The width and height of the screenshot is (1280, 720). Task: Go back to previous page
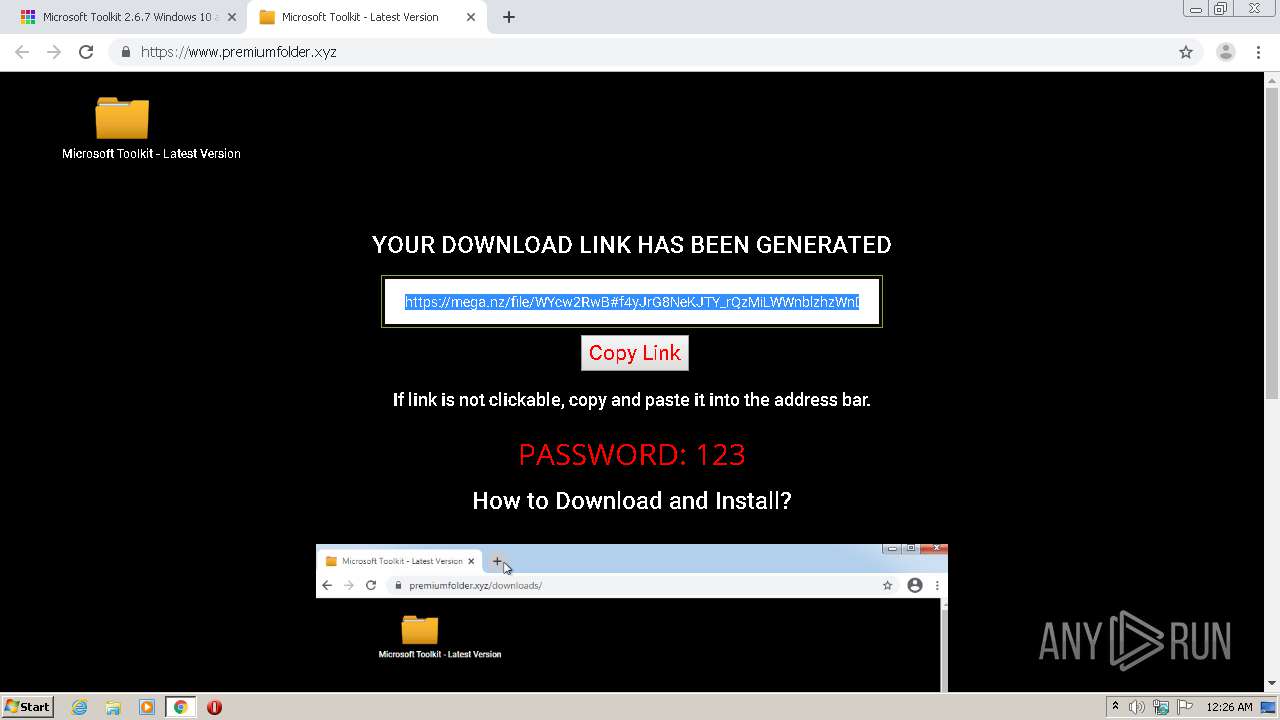(x=22, y=52)
